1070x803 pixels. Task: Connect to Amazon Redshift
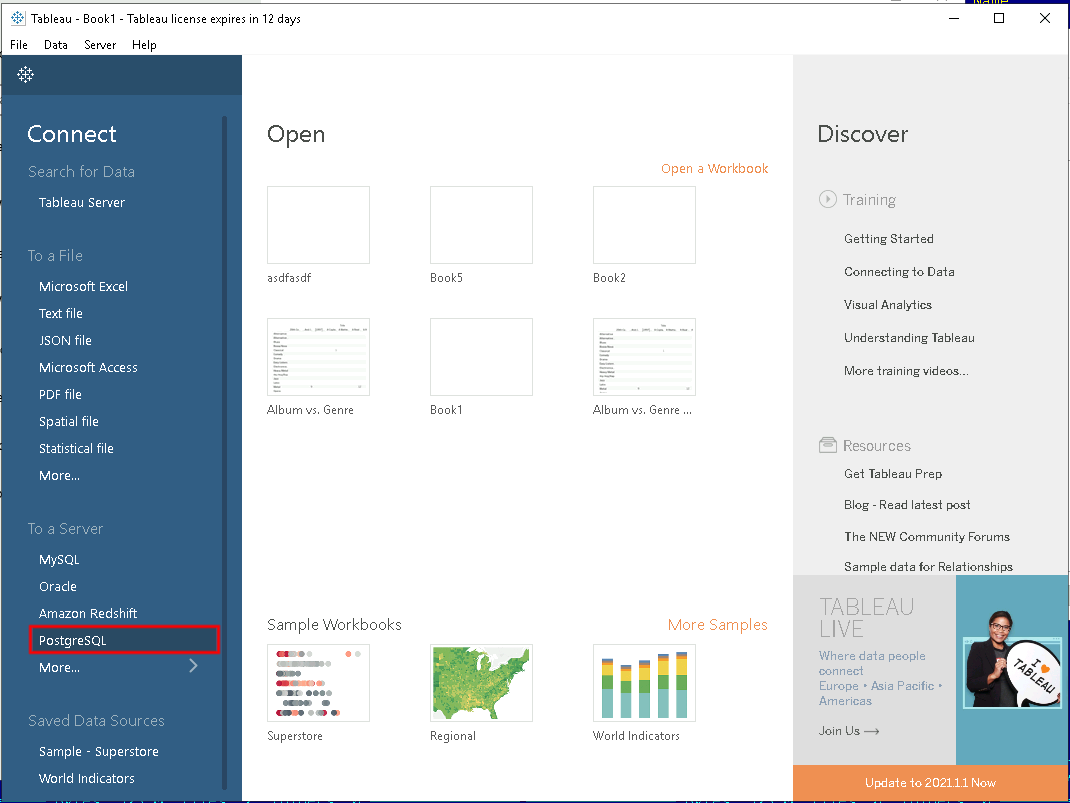point(88,613)
